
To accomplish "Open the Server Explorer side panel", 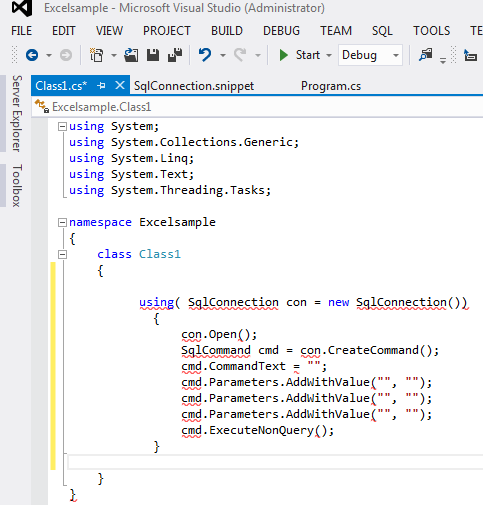I will pyautogui.click(x=17, y=113).
